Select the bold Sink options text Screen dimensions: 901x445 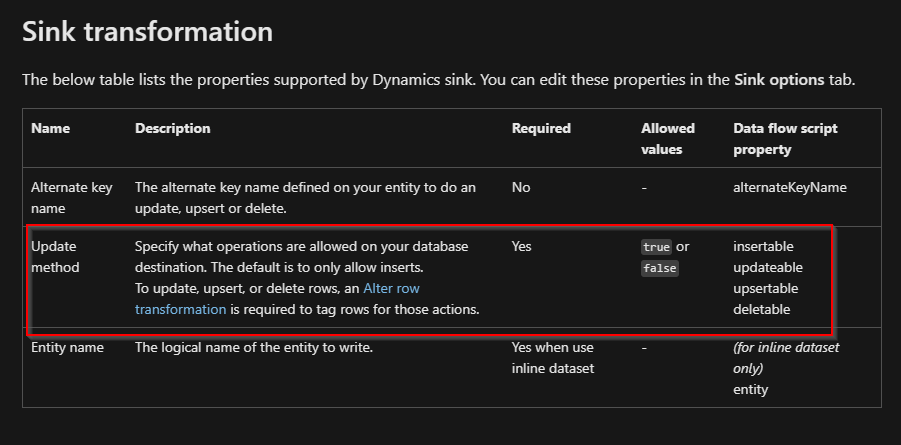point(779,80)
